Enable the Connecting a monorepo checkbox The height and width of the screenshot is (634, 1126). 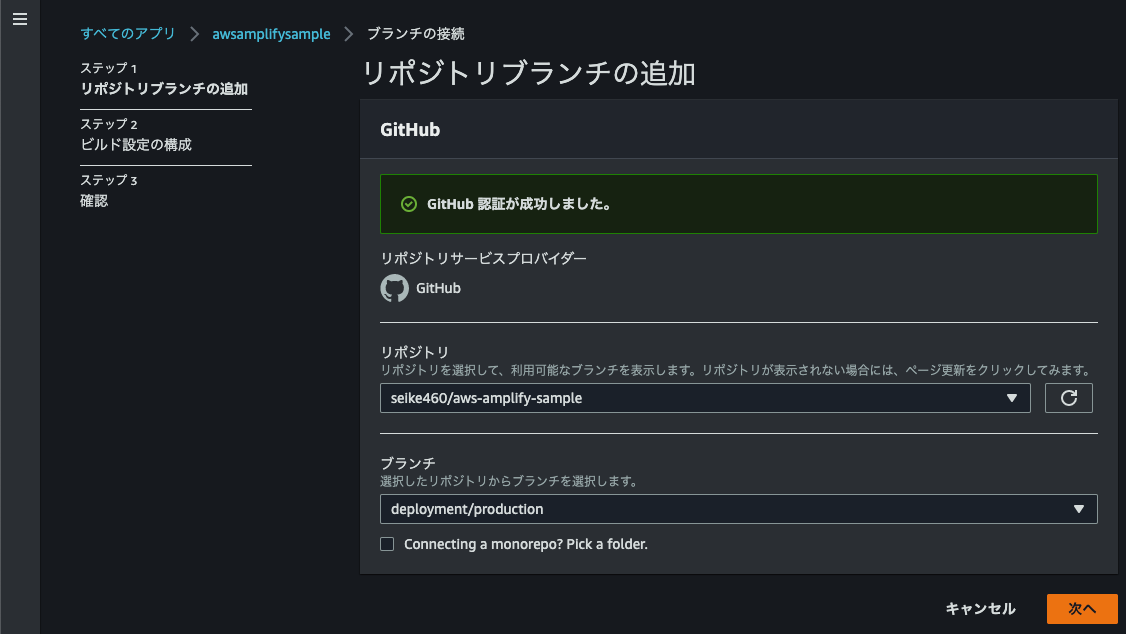coord(387,544)
